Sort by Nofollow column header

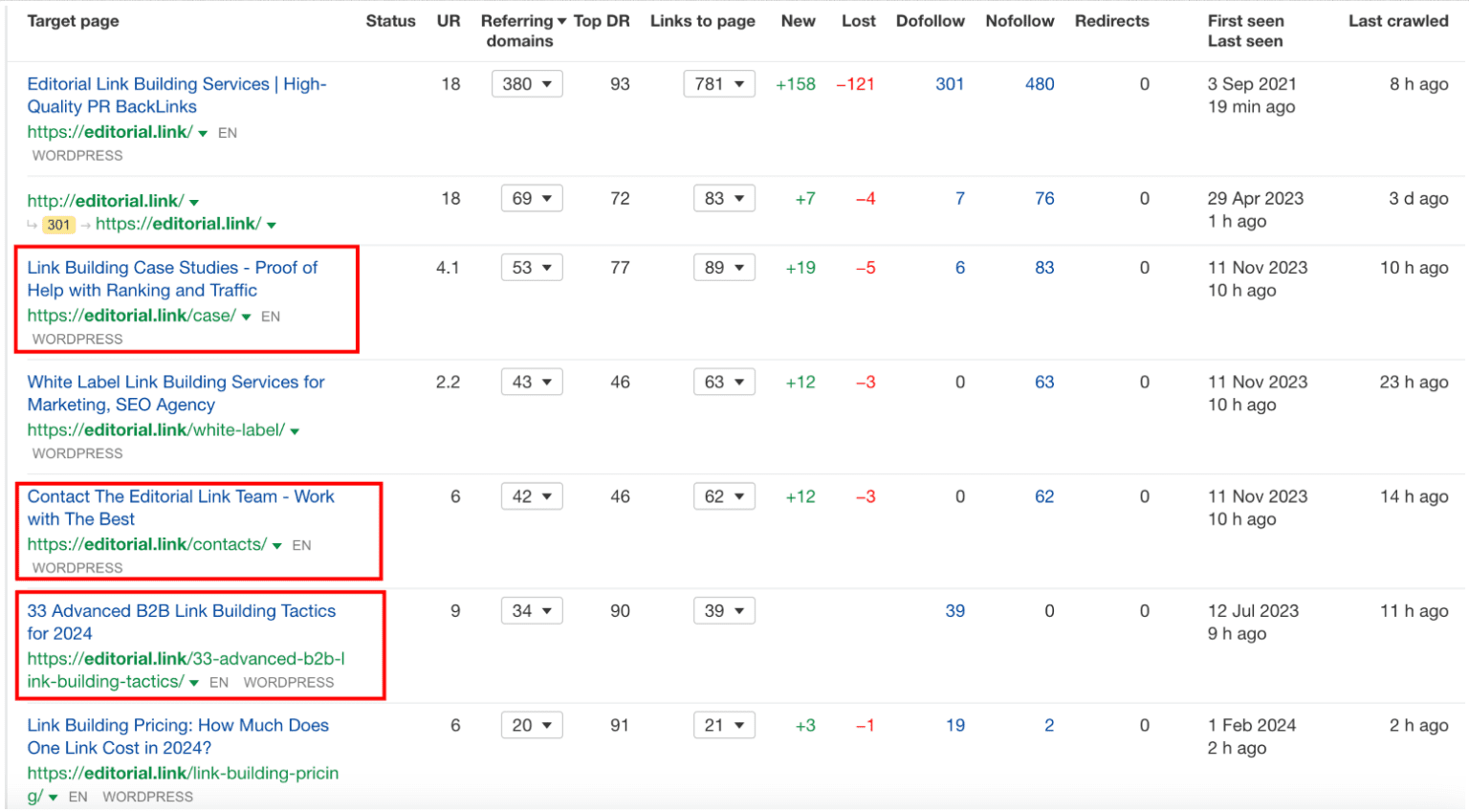1020,21
